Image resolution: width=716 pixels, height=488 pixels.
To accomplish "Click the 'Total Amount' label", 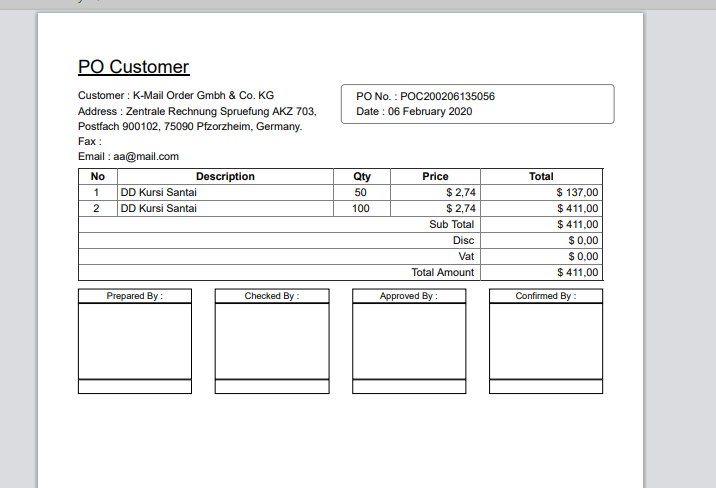I will pos(442,273).
